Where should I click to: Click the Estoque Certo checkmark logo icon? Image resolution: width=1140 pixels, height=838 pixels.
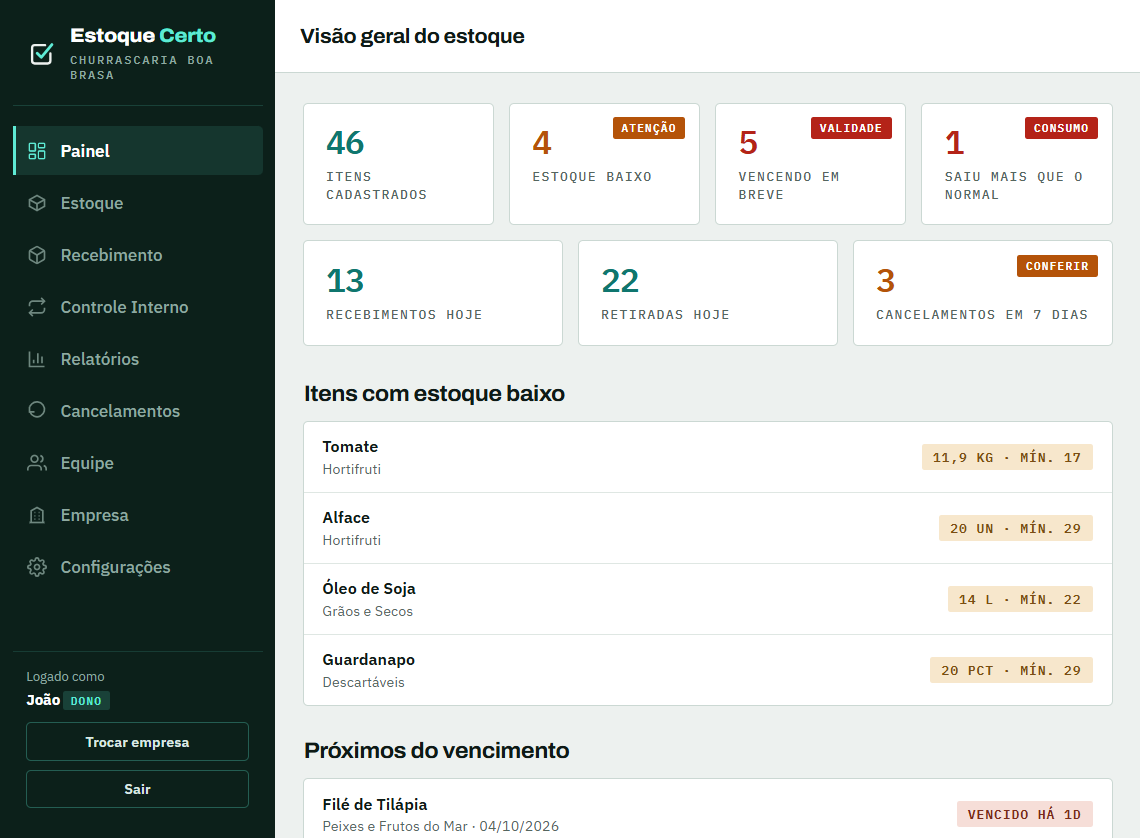coord(41,54)
